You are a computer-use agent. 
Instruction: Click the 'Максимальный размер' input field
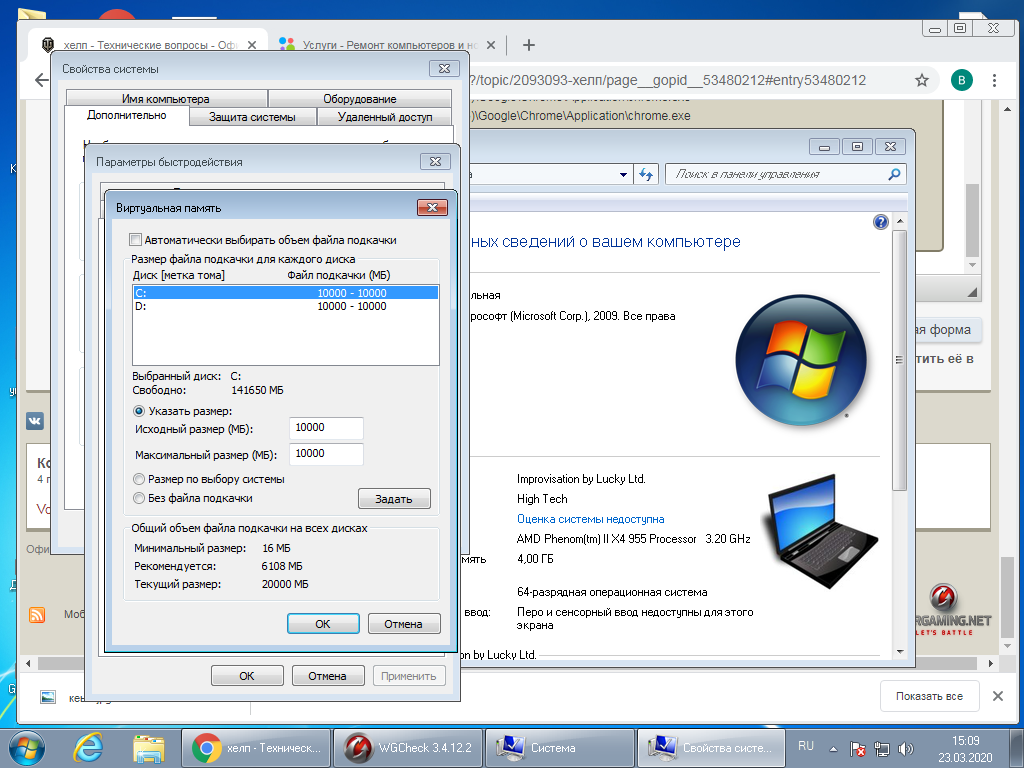326,454
